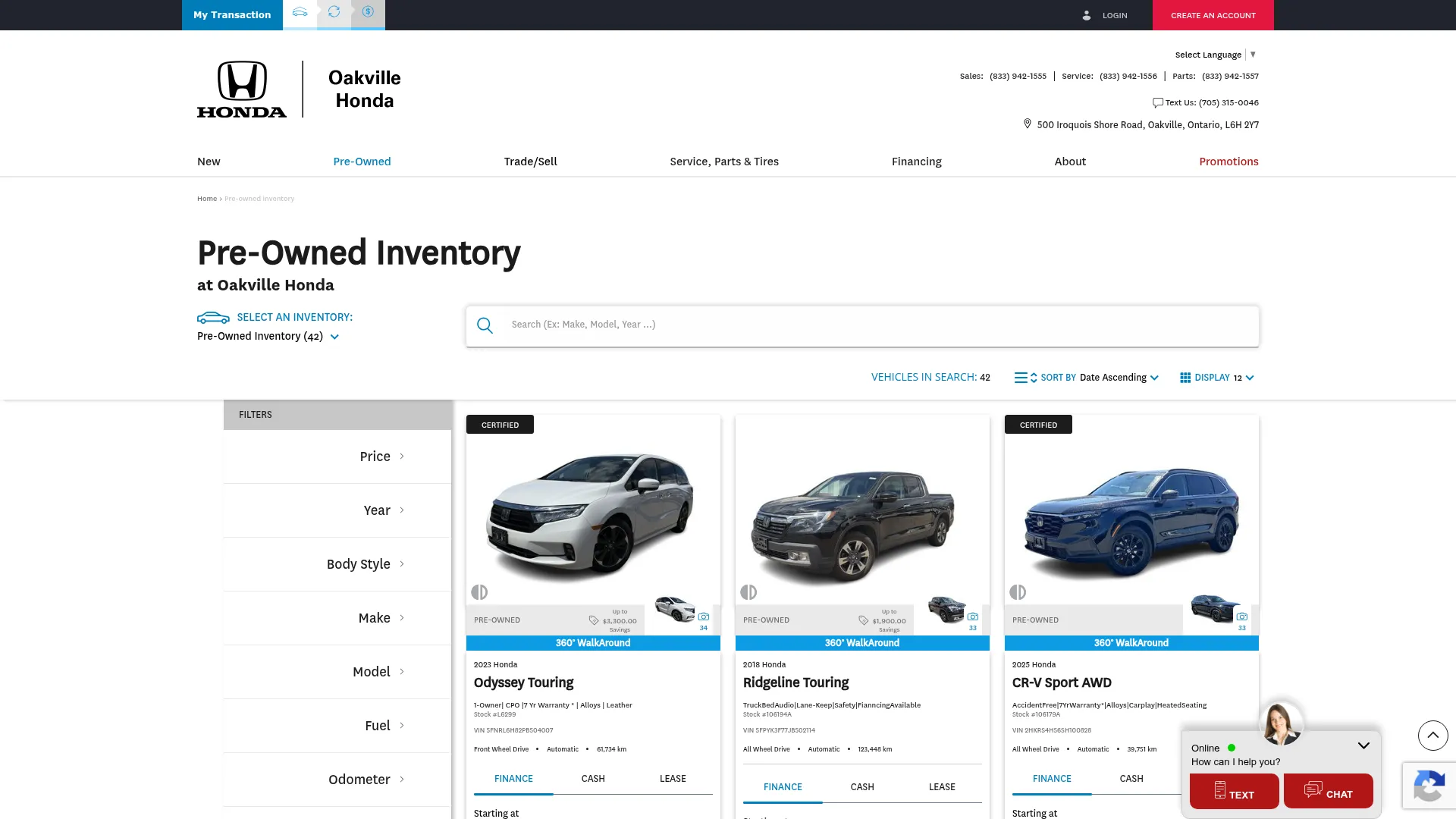Expand the Odometer filter
Screen dimensions: 1456x819
(337, 780)
